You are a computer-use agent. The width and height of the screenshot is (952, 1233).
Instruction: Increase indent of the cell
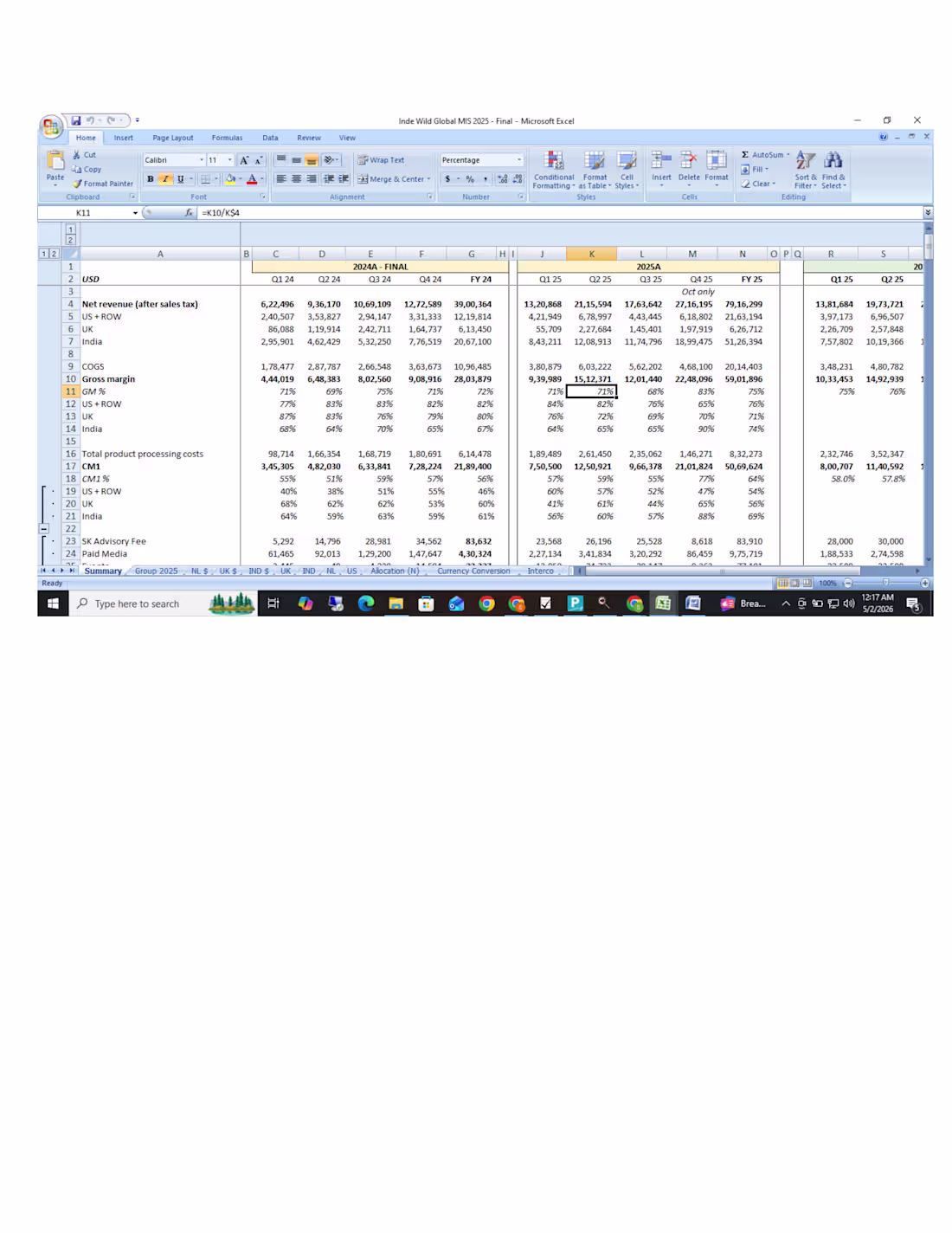344,179
